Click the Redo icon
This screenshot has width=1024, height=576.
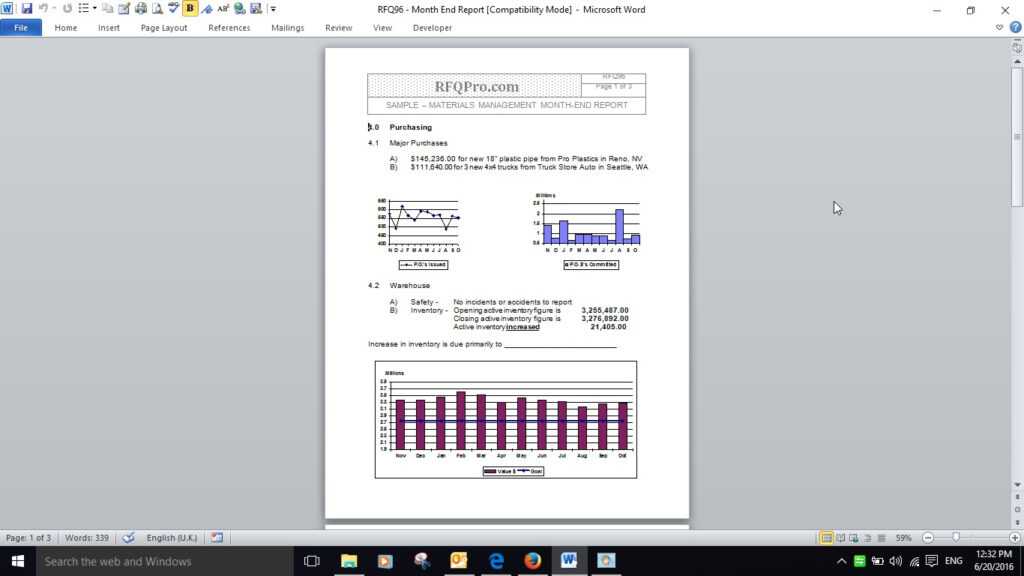pyautogui.click(x=66, y=8)
